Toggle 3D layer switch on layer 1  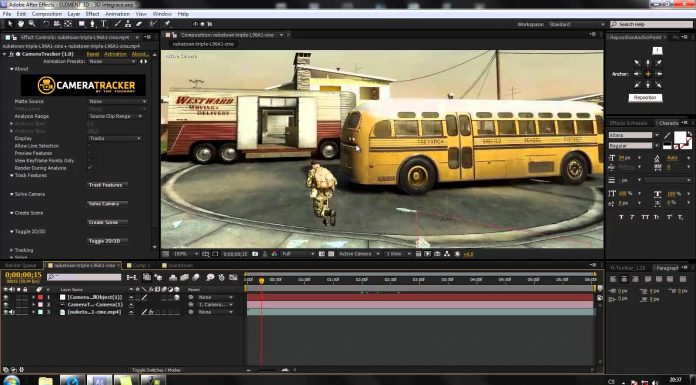[177, 297]
